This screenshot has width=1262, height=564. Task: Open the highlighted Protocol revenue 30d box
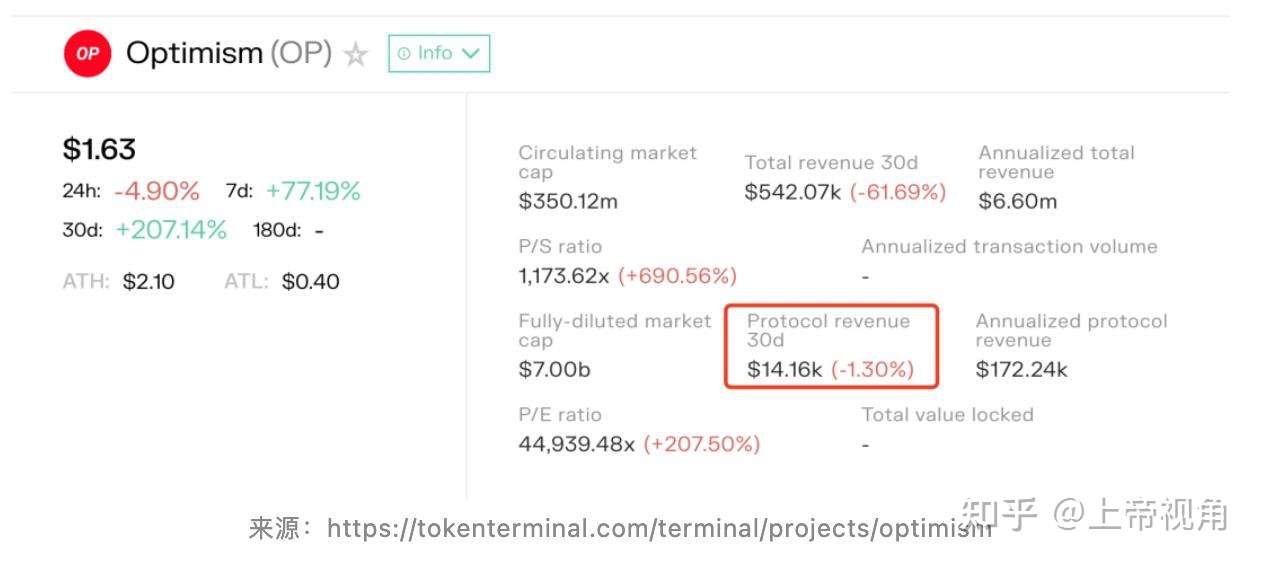point(830,346)
